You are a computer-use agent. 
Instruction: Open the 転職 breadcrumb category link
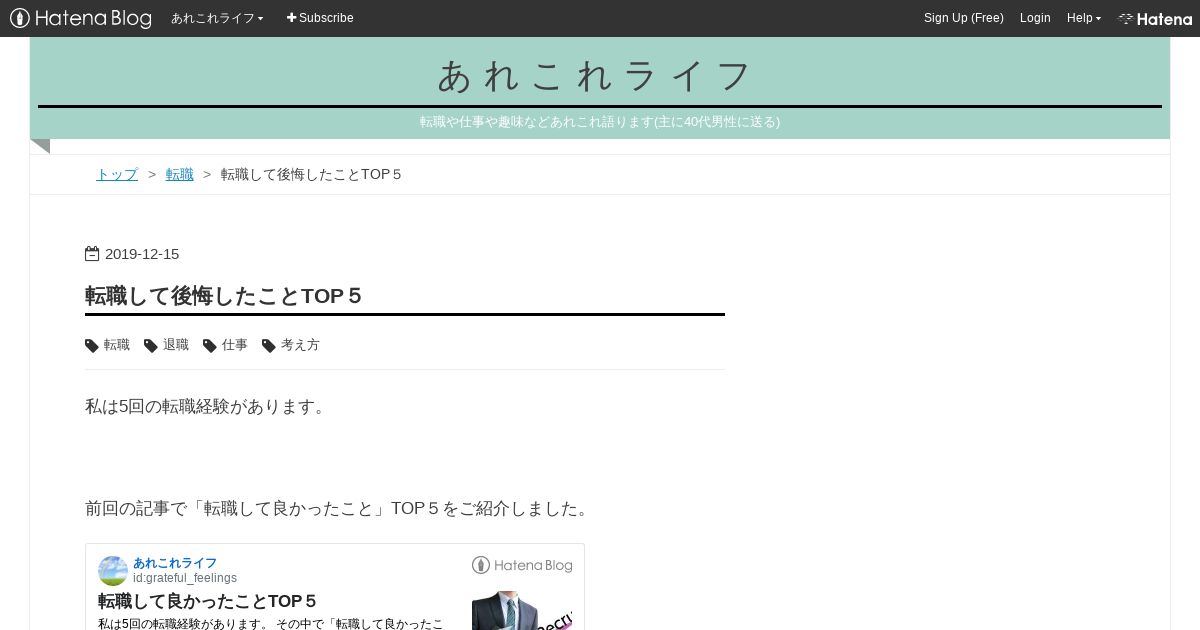180,174
